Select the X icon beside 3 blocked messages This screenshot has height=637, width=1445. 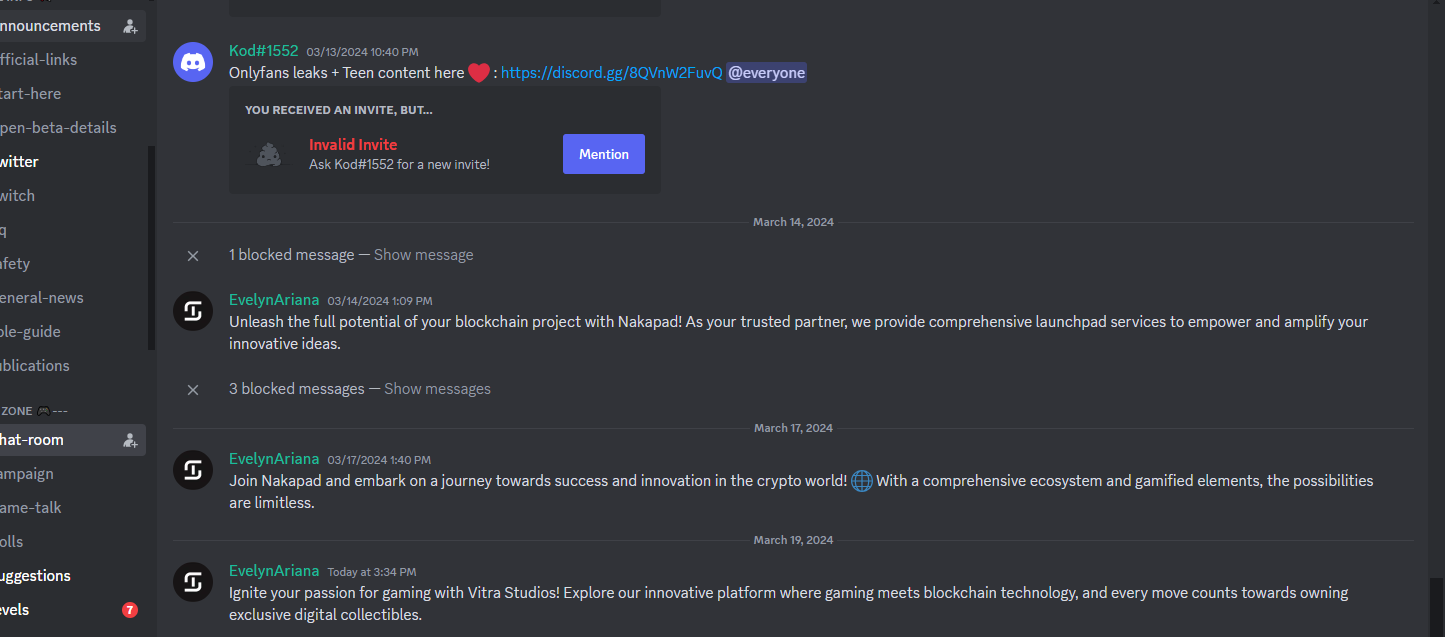coord(193,389)
